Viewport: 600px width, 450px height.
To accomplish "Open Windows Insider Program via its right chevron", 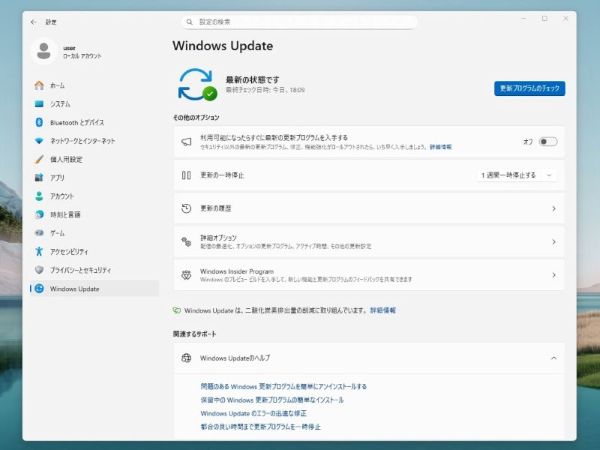I will (x=554, y=275).
